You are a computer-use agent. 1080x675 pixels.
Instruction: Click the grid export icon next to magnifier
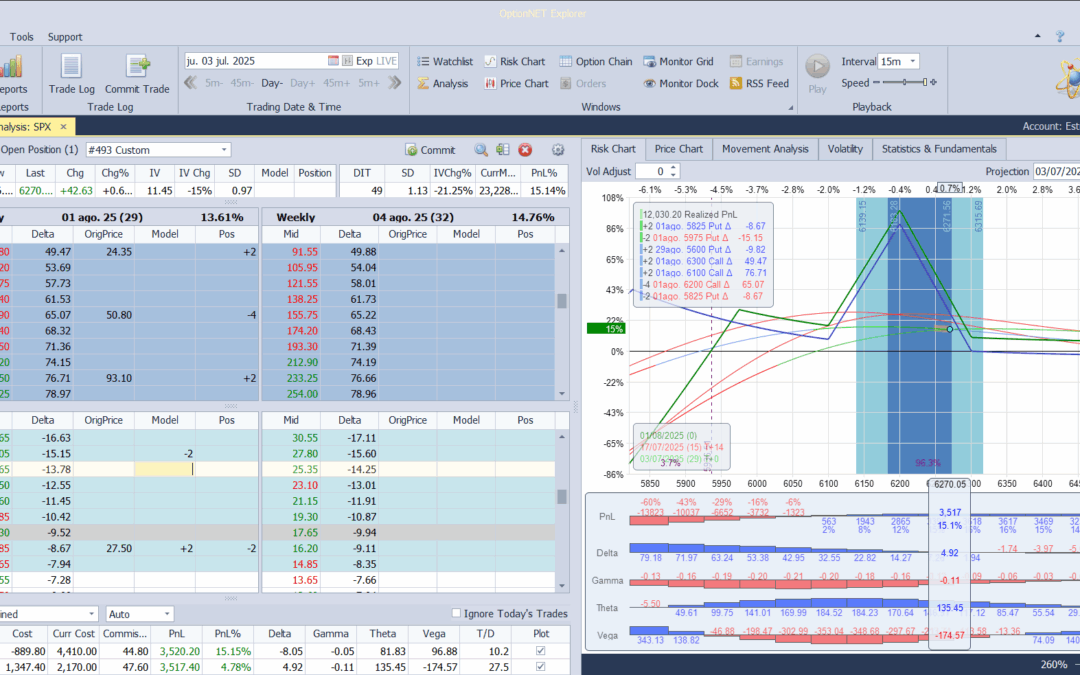click(x=503, y=149)
